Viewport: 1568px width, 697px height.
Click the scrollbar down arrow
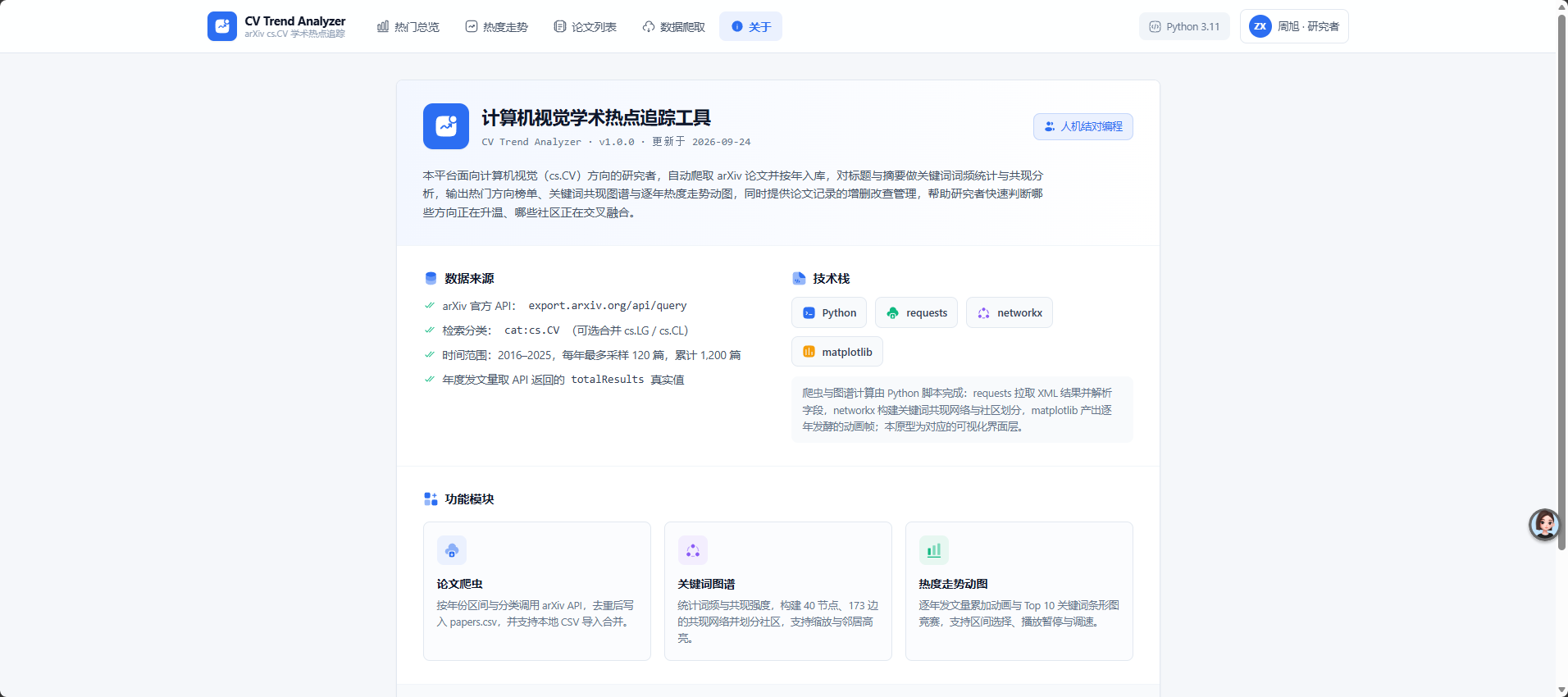click(1562, 690)
